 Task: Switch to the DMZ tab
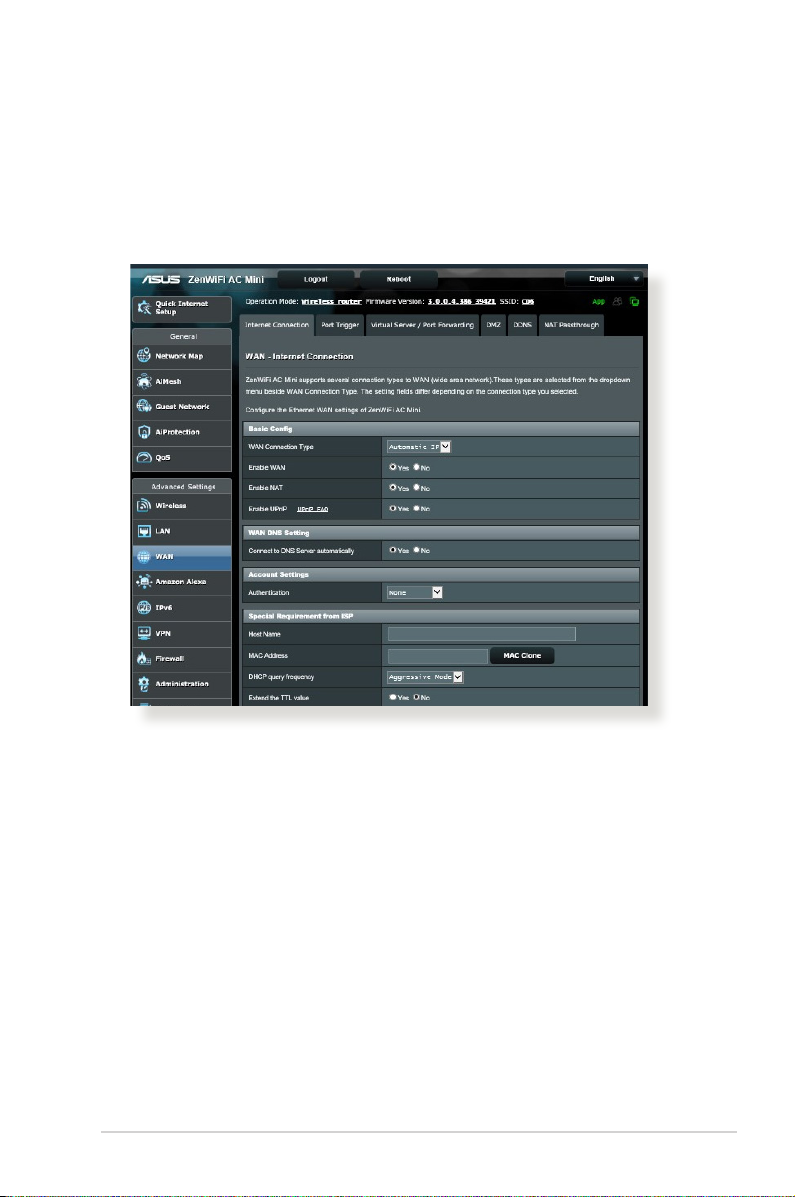pos(494,325)
